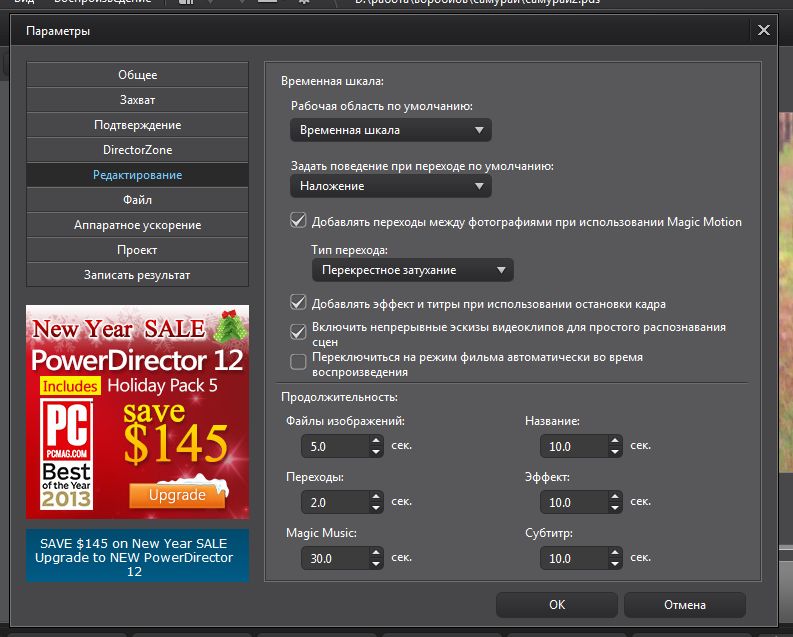This screenshot has height=637, width=793.
Task: Increase the Magic Music duration value
Action: click(376, 551)
